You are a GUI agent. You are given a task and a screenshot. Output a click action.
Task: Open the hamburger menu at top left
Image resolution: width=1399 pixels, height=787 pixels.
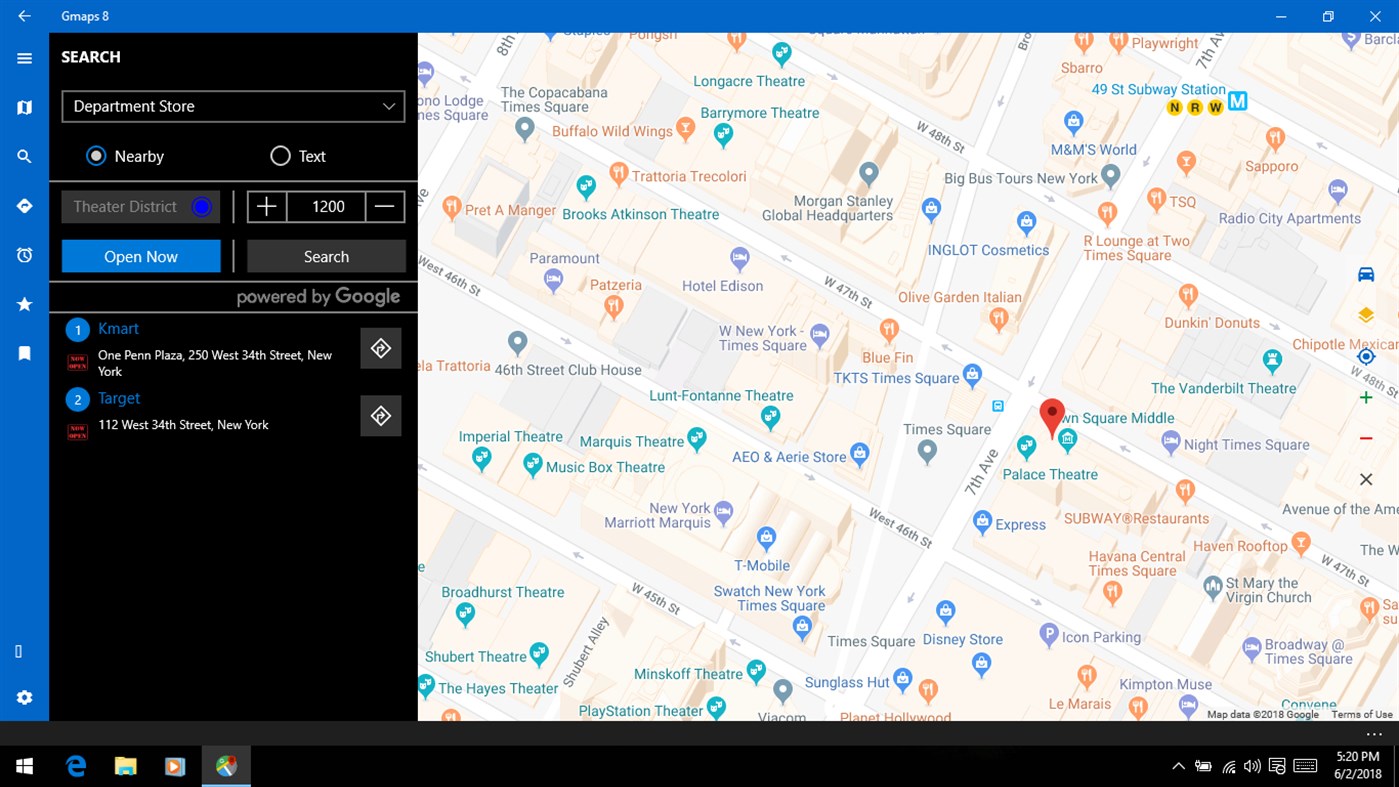click(23, 58)
